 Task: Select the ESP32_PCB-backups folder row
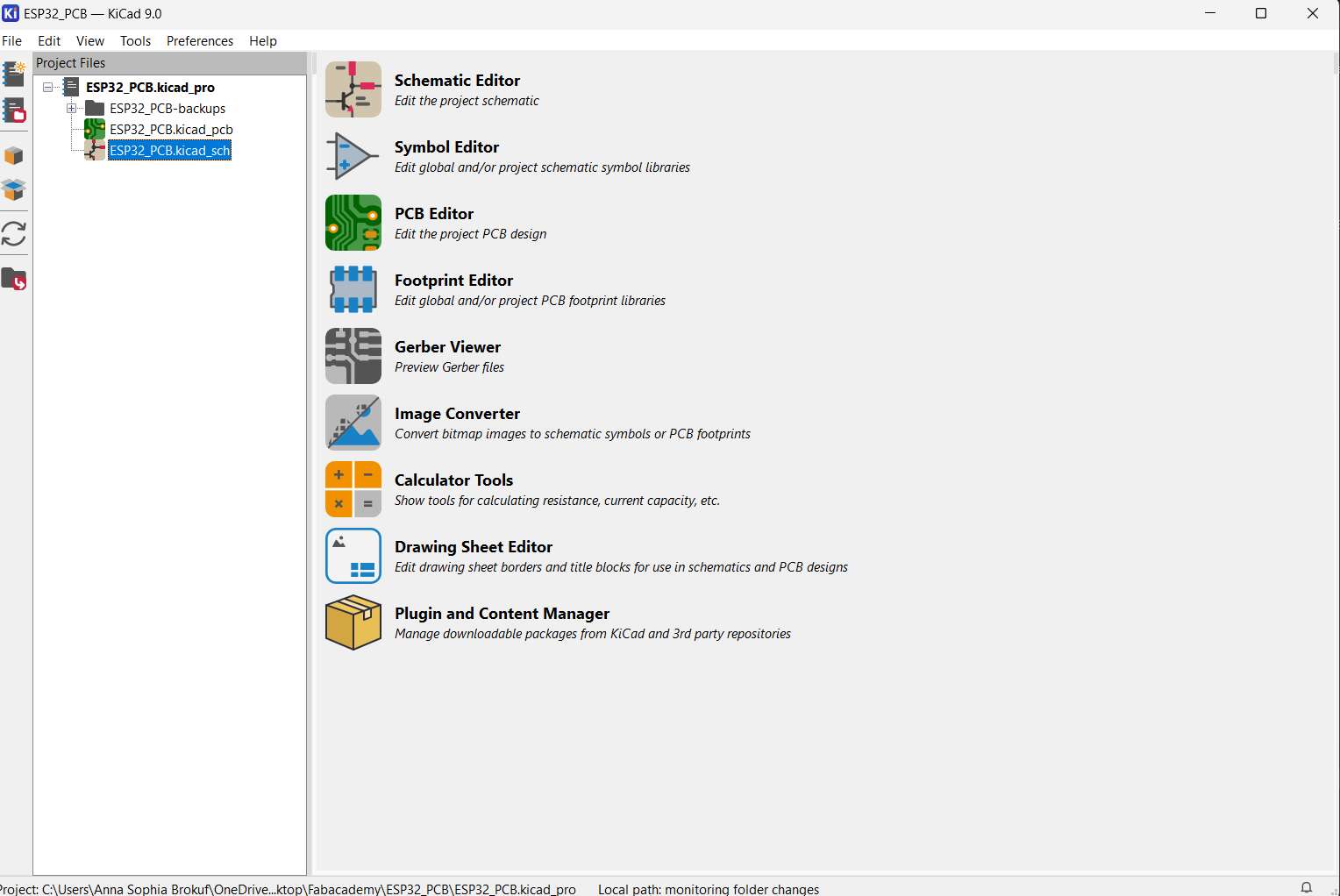167,109
